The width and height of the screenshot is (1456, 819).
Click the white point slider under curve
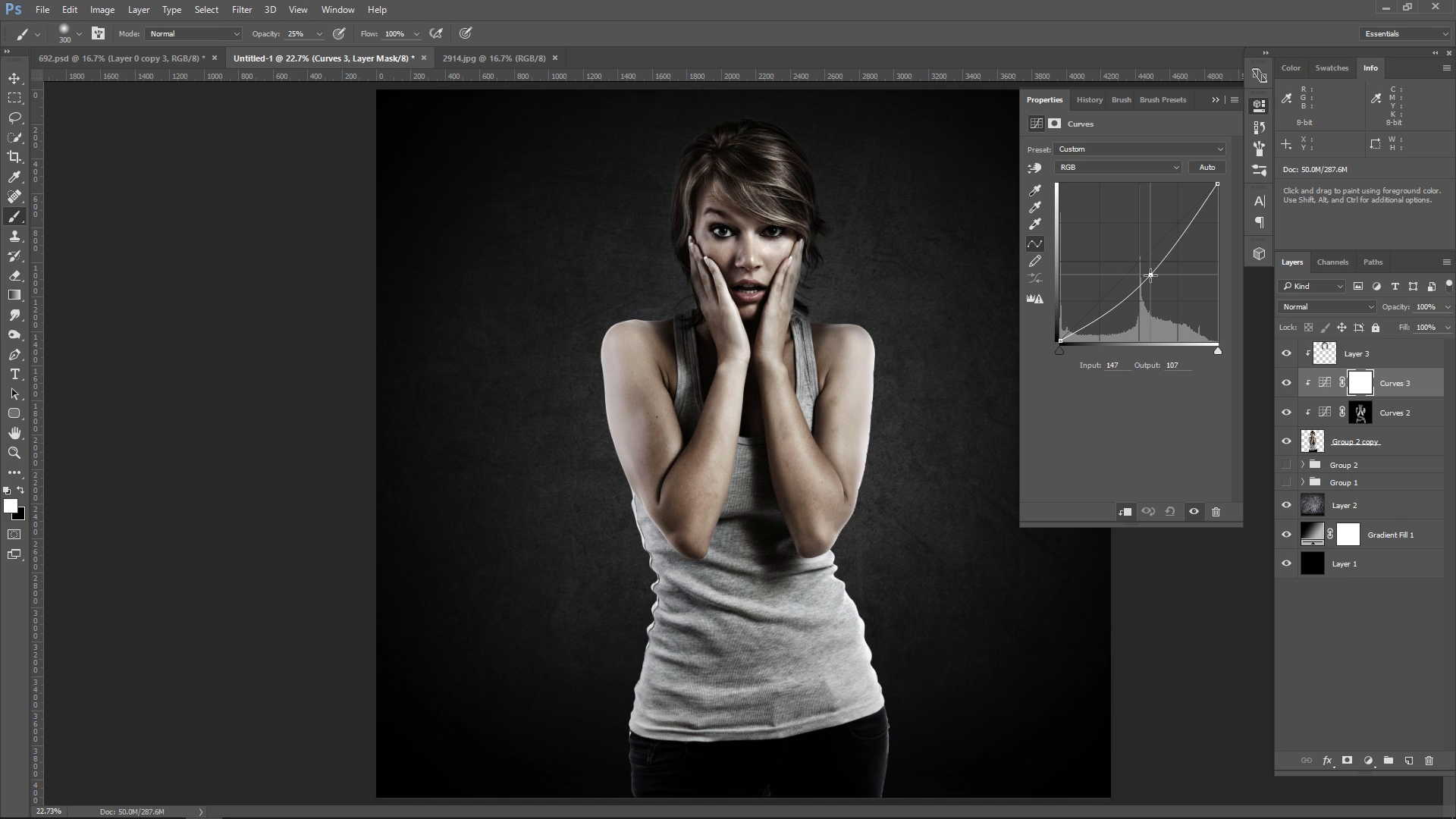1218,350
